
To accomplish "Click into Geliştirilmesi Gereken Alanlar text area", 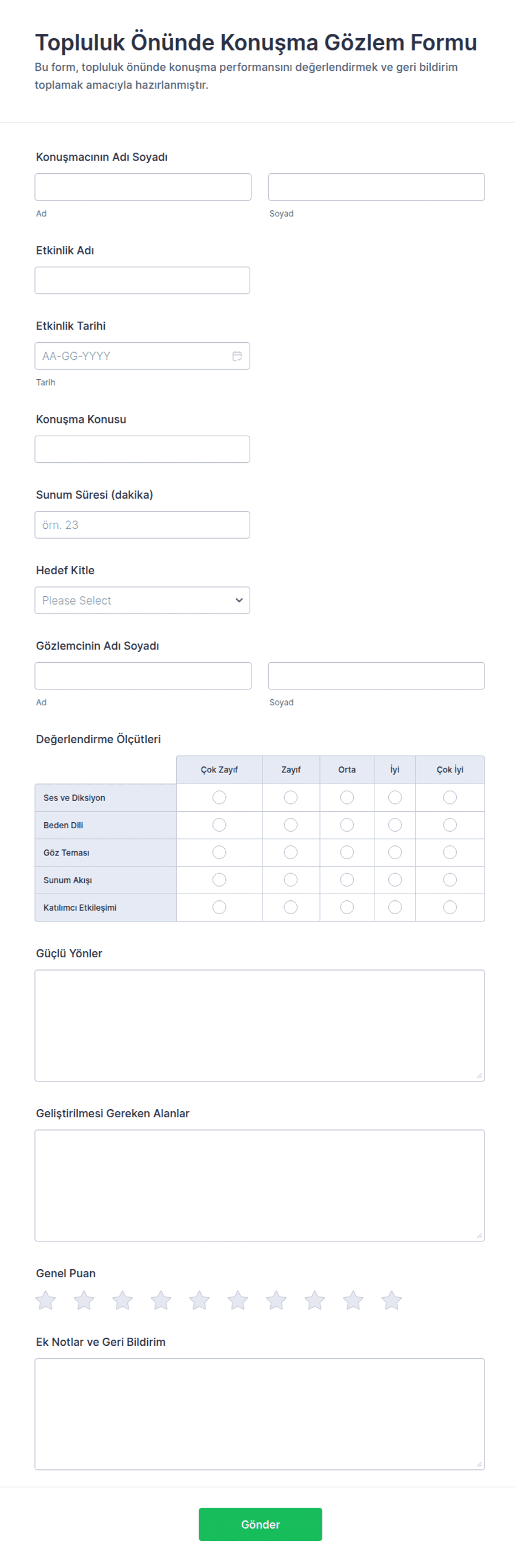I will pos(260,1185).
